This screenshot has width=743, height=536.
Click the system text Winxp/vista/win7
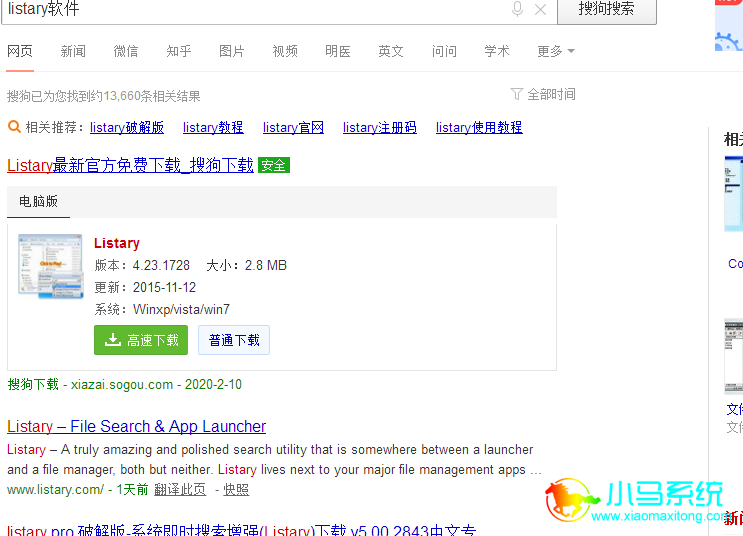(x=181, y=309)
